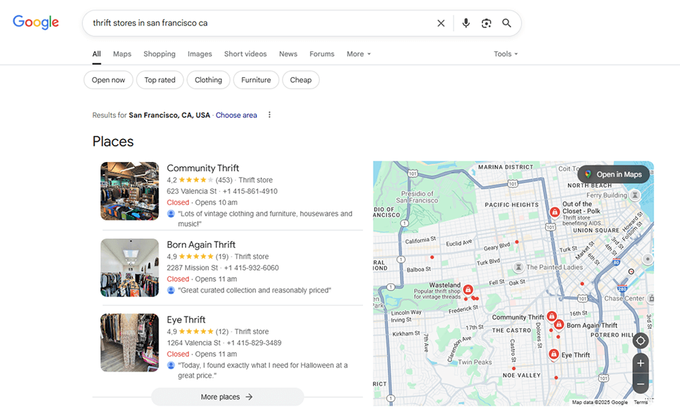Image resolution: width=680 pixels, height=418 pixels.
Task: Click the Community Thrift map pin
Action: tap(551, 316)
